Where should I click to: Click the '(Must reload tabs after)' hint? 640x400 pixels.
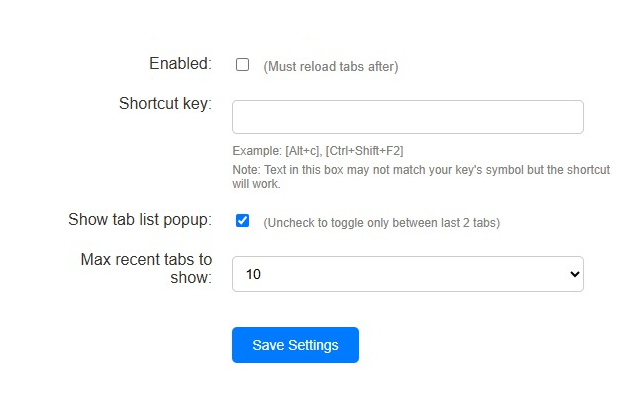[330, 67]
